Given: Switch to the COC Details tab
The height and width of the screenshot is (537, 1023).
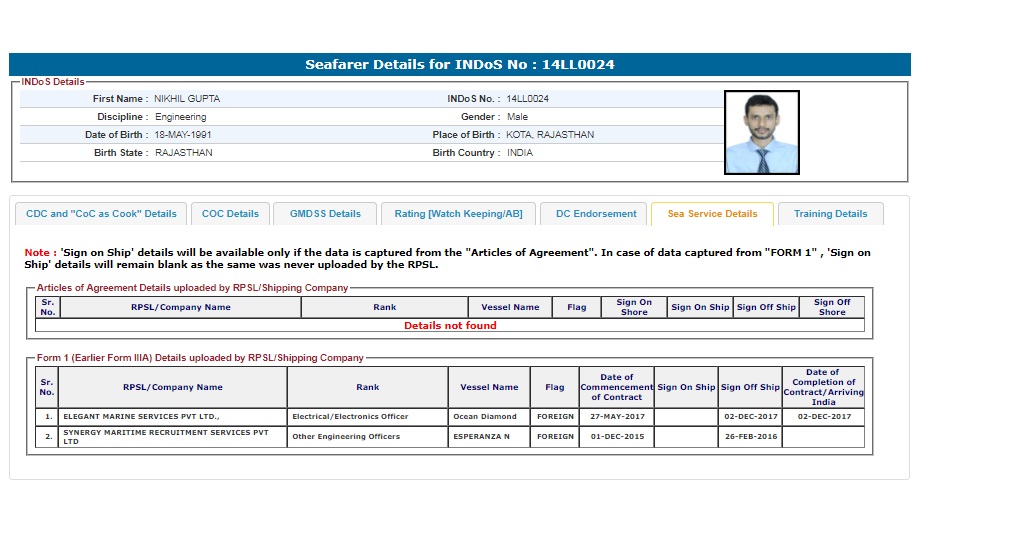Looking at the screenshot, I should click(x=230, y=214).
